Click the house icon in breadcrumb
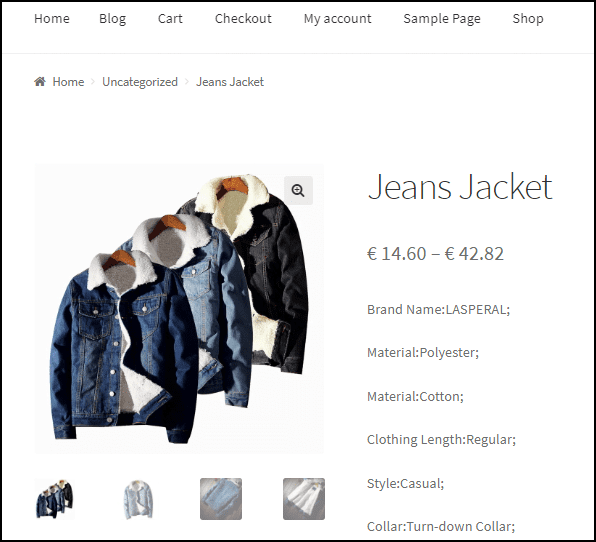 (40, 81)
